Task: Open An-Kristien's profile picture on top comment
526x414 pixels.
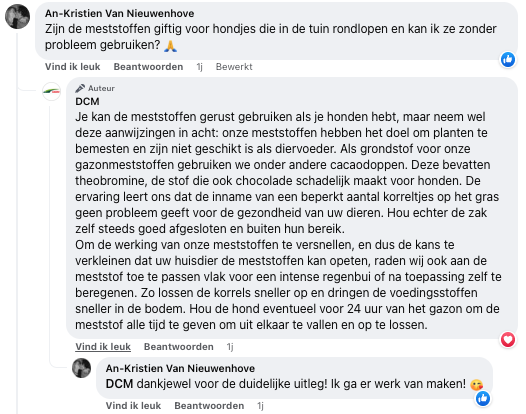Action: click(x=17, y=16)
